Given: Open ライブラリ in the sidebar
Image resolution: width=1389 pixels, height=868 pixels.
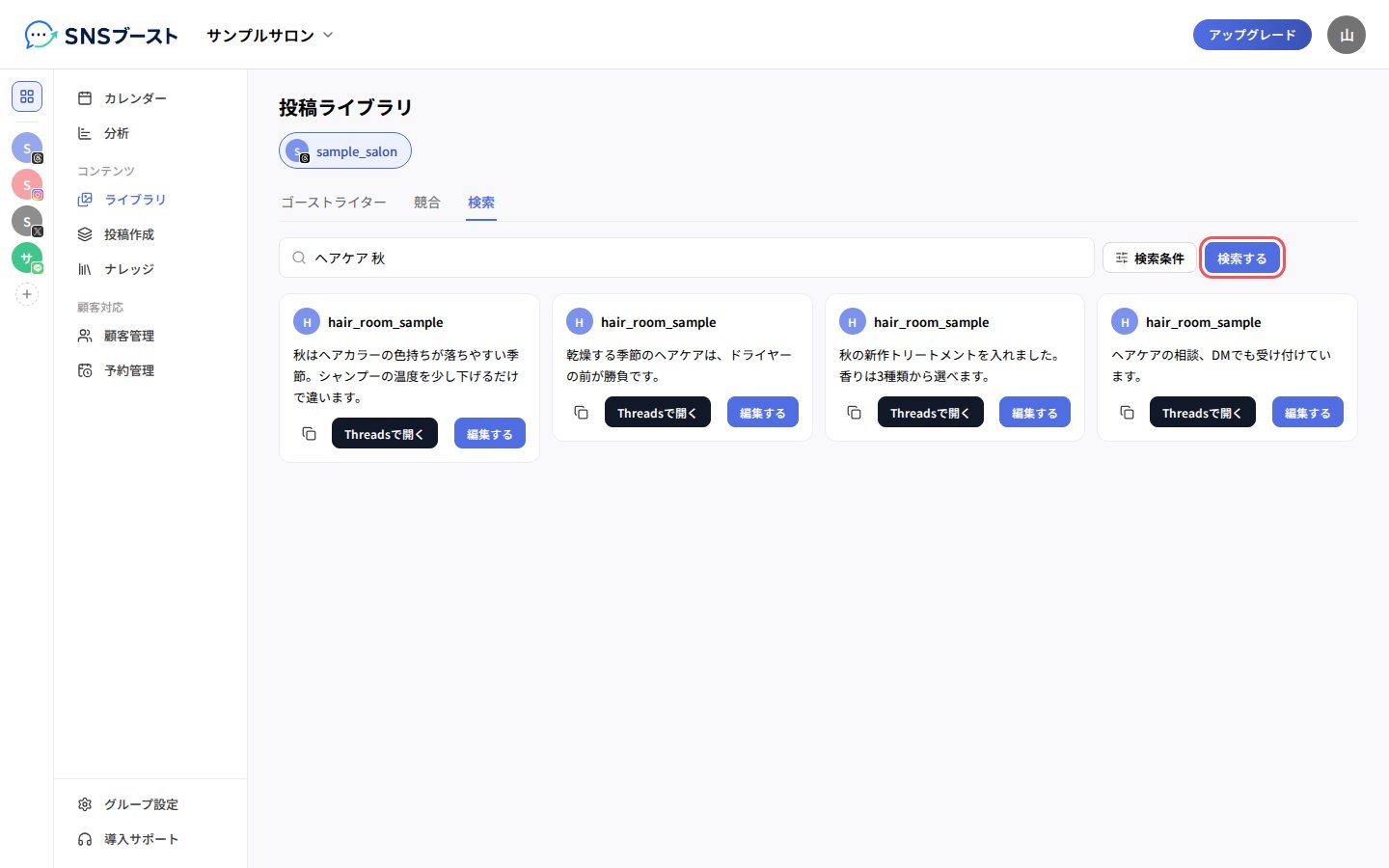Looking at the screenshot, I should pos(150,200).
